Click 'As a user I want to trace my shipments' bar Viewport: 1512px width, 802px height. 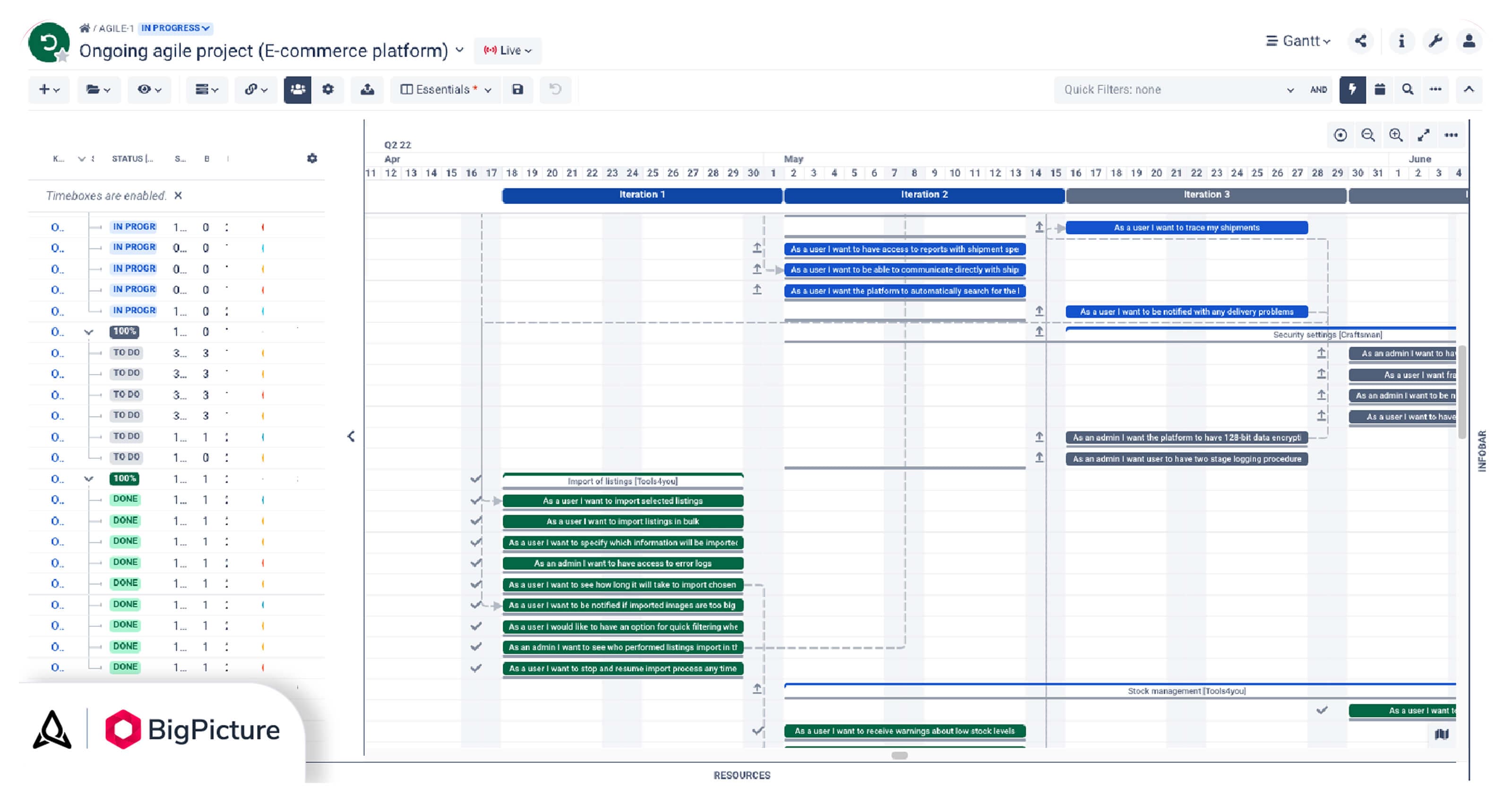(1187, 228)
